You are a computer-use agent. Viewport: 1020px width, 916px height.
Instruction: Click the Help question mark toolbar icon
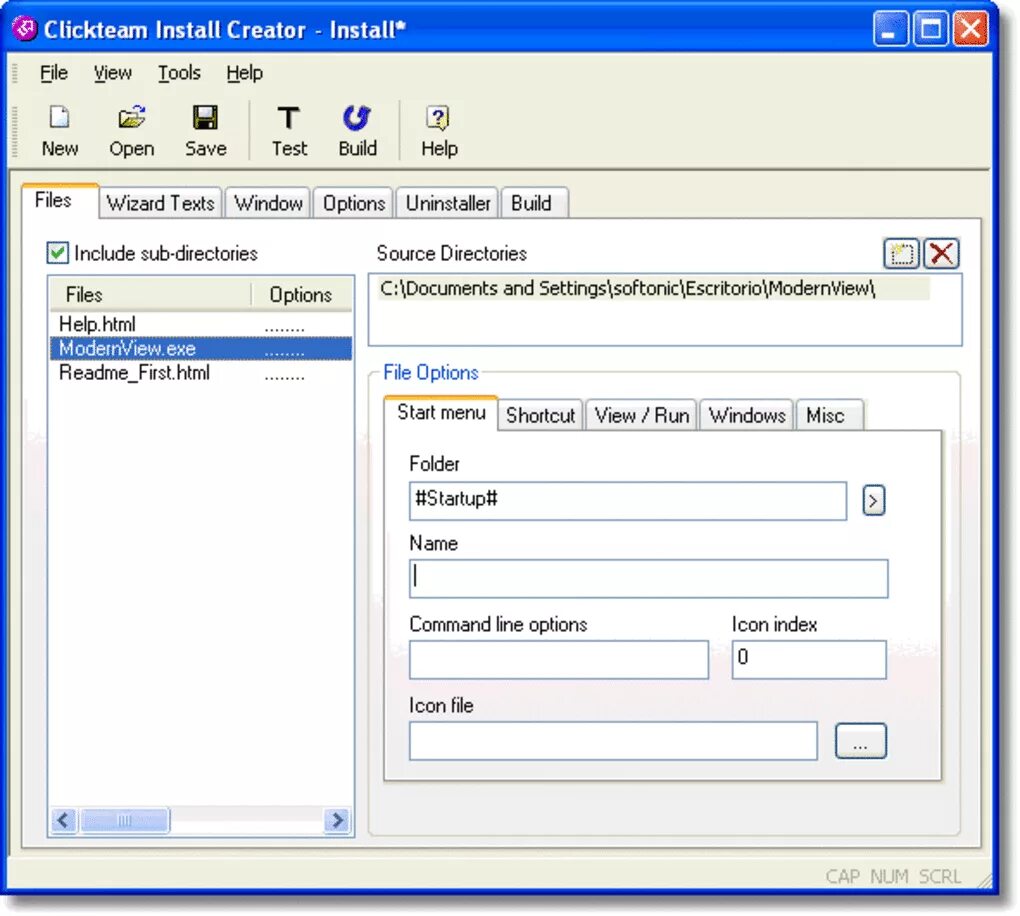coord(439,131)
